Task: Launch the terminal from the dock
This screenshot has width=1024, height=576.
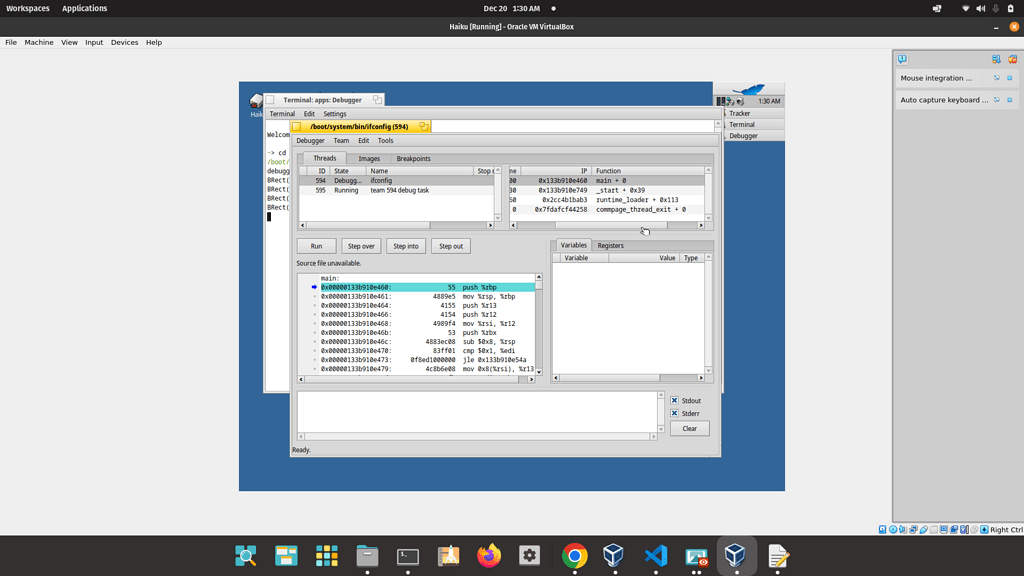Action: 408,556
